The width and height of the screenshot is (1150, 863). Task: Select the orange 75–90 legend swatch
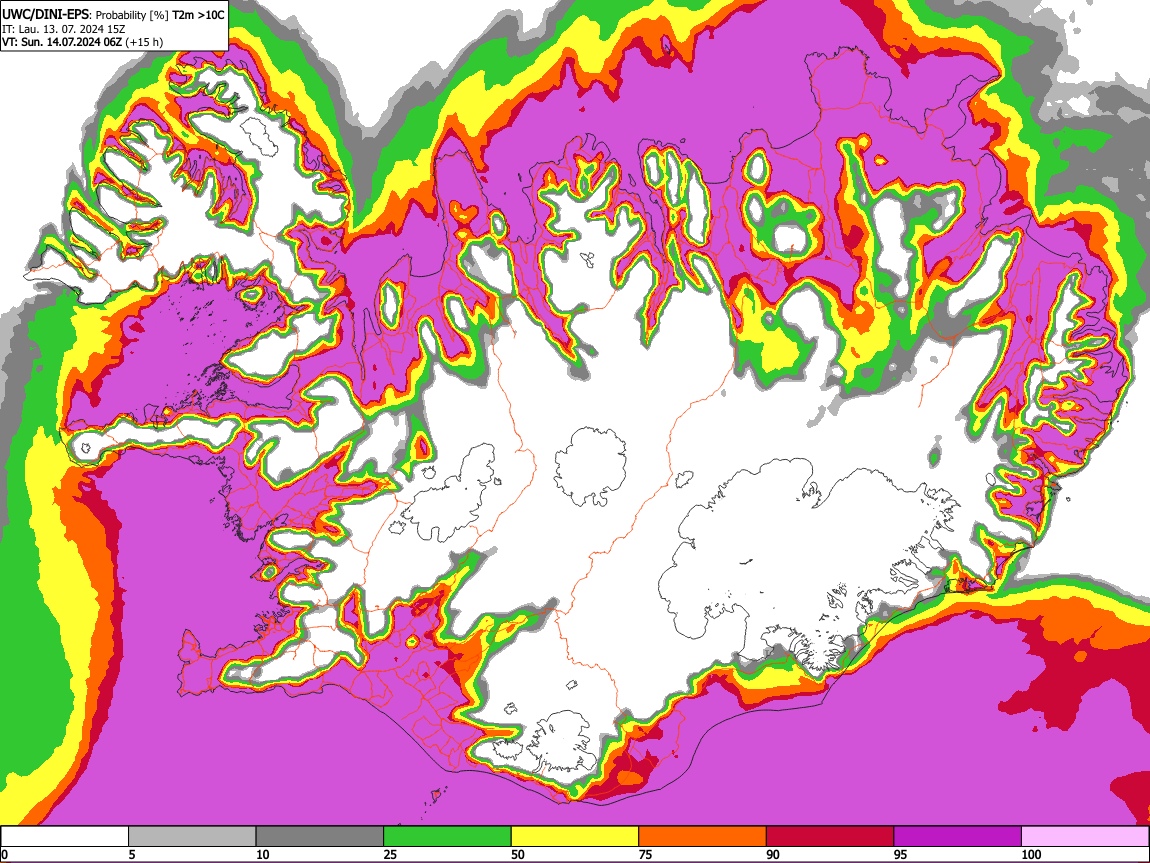point(703,837)
